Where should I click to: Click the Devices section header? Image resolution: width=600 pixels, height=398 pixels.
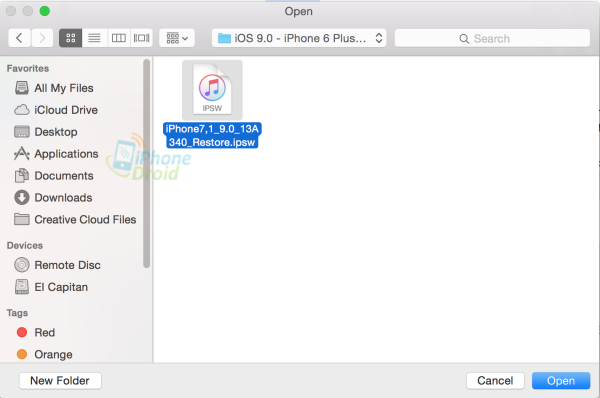(x=25, y=246)
